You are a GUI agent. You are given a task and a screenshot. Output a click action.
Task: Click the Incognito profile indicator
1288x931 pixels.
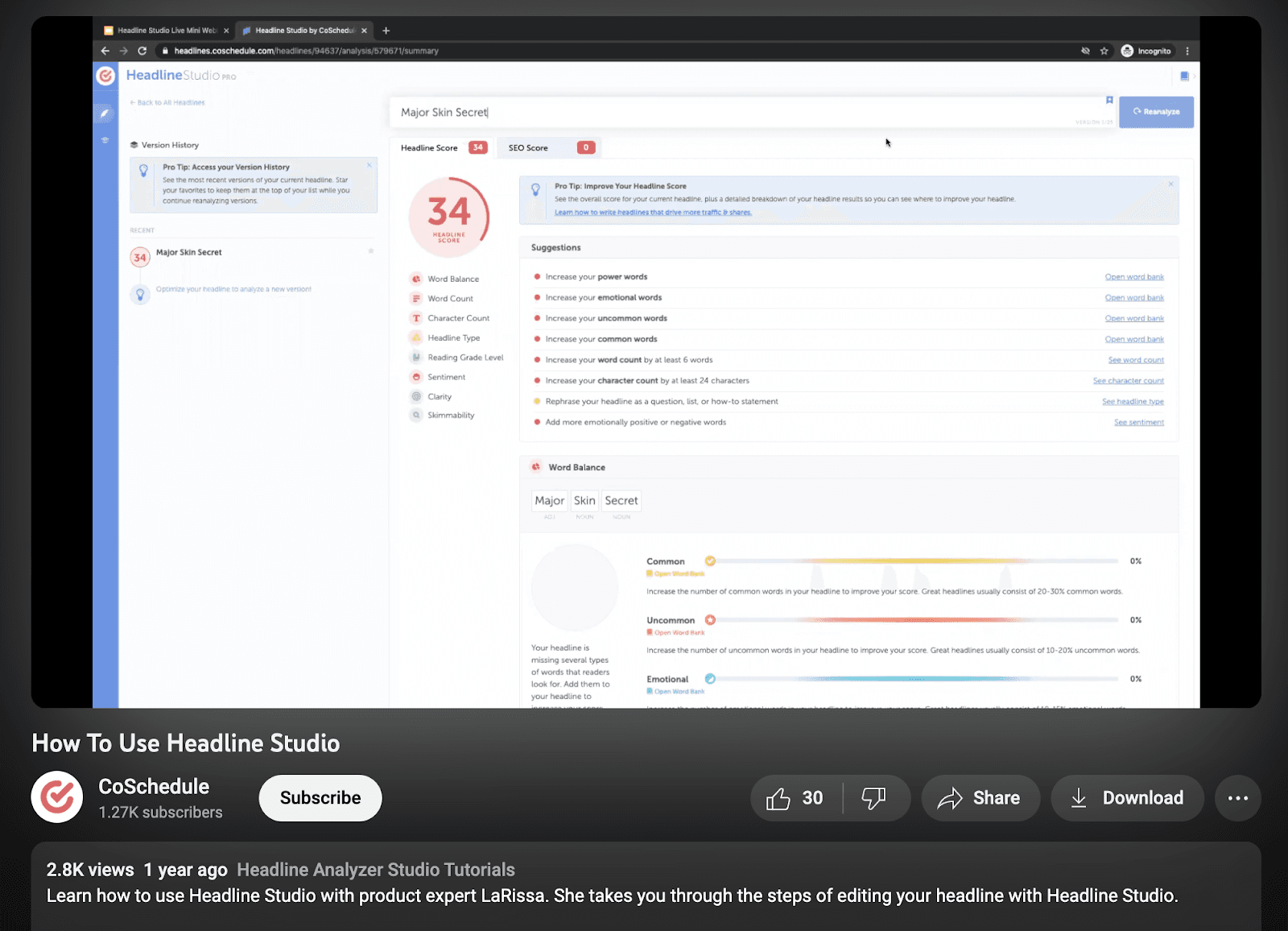(1147, 51)
